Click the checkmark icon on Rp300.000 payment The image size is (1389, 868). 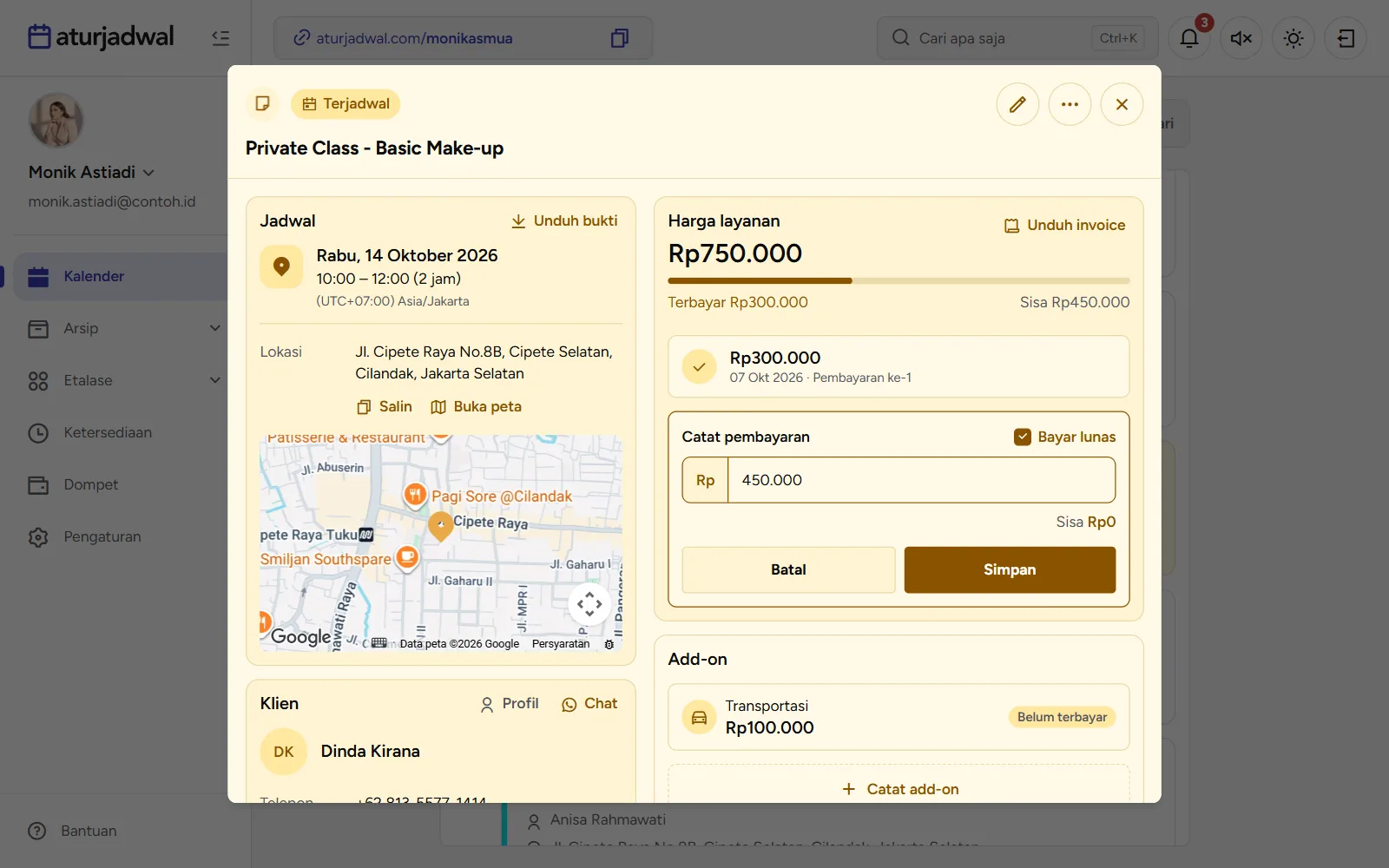tap(699, 366)
